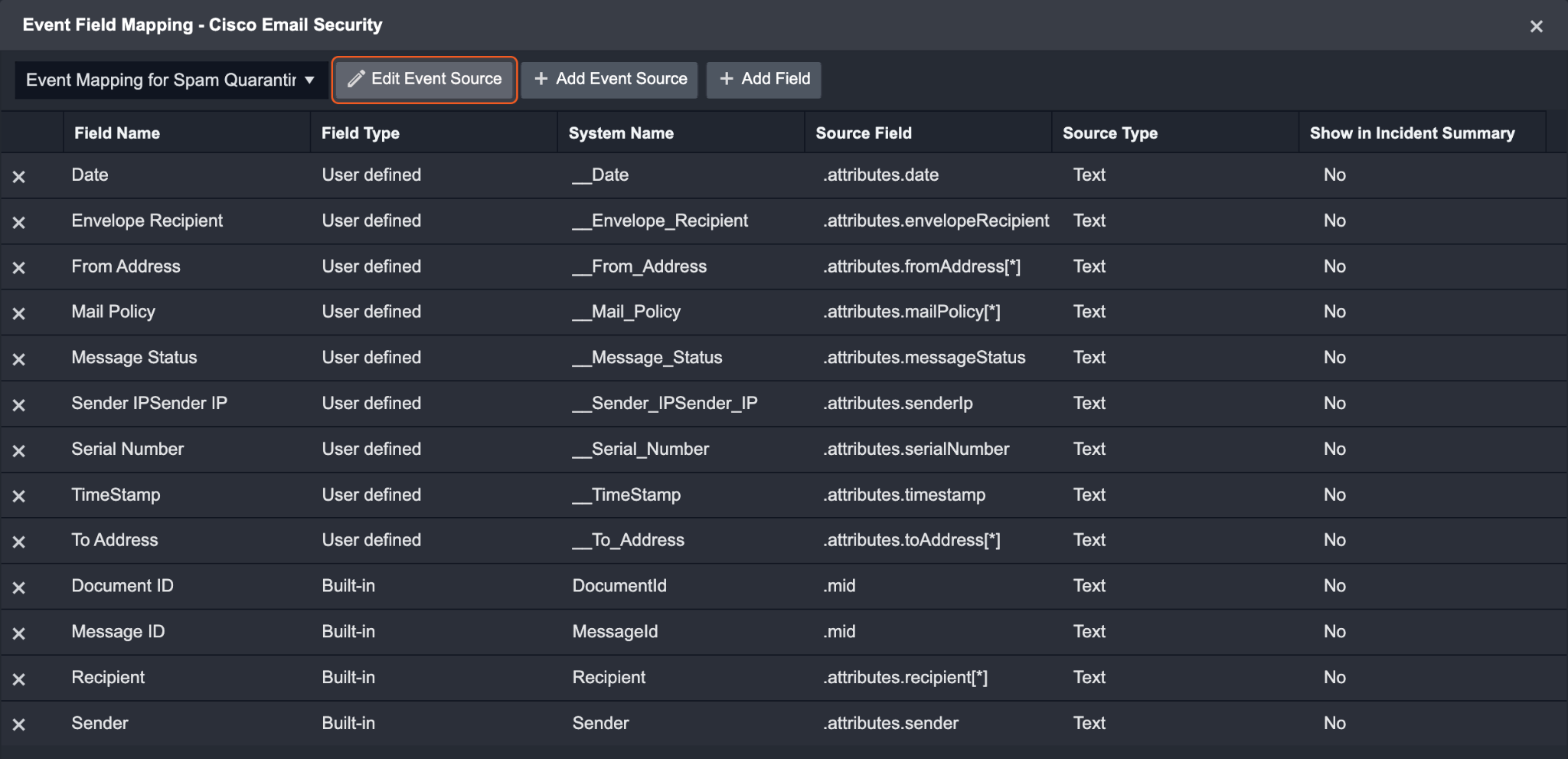The image size is (1568, 759).
Task: Delete the Recipient field row
Action: point(19,679)
